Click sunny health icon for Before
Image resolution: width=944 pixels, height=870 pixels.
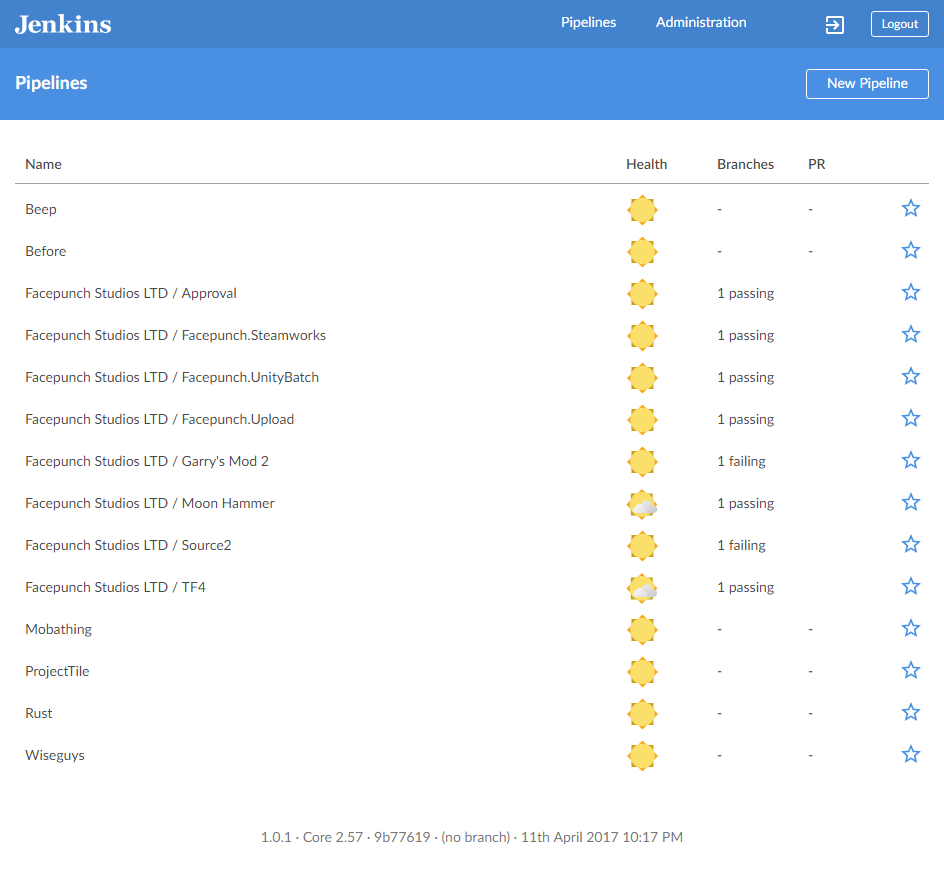point(642,252)
